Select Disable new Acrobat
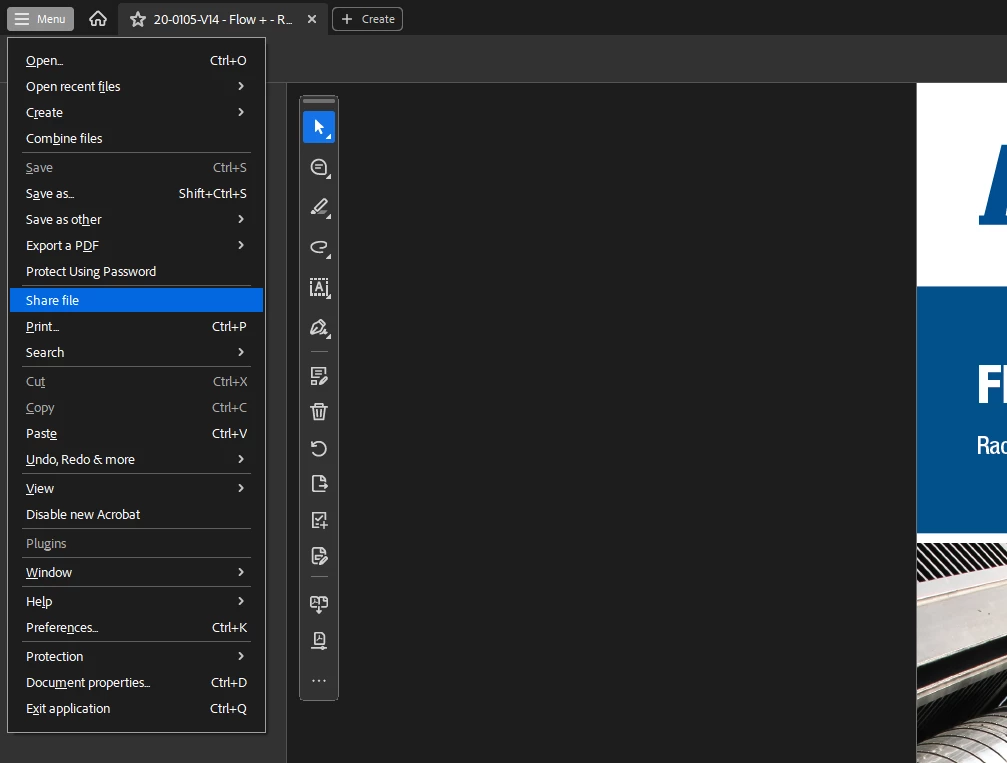1007x763 pixels. 136,514
